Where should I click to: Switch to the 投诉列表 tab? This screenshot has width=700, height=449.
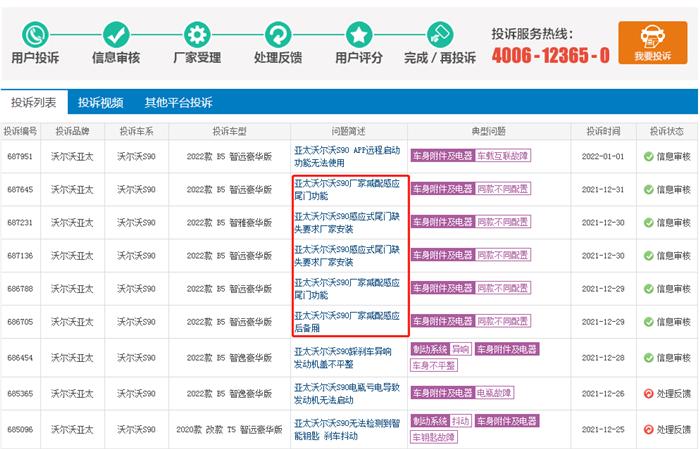[34, 103]
